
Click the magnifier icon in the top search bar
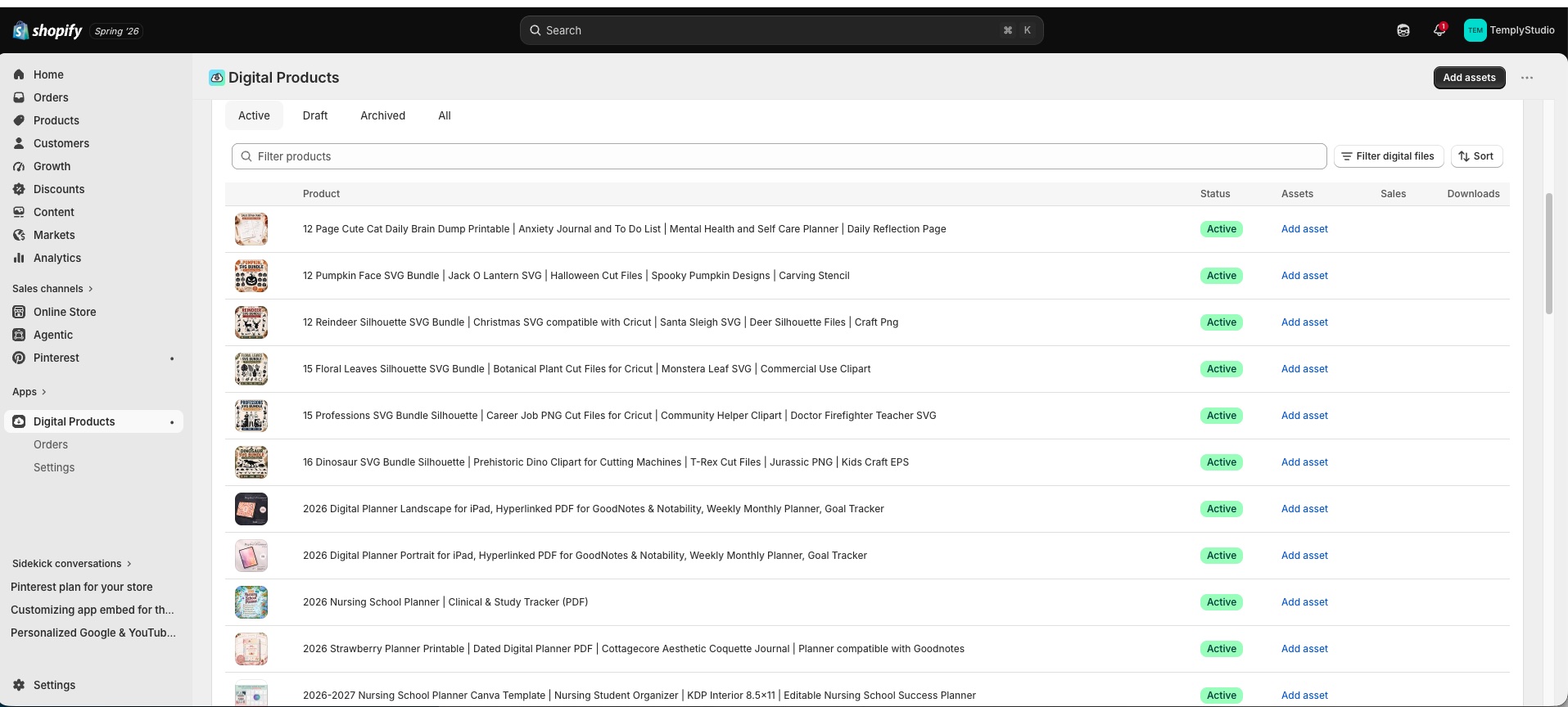tap(535, 30)
